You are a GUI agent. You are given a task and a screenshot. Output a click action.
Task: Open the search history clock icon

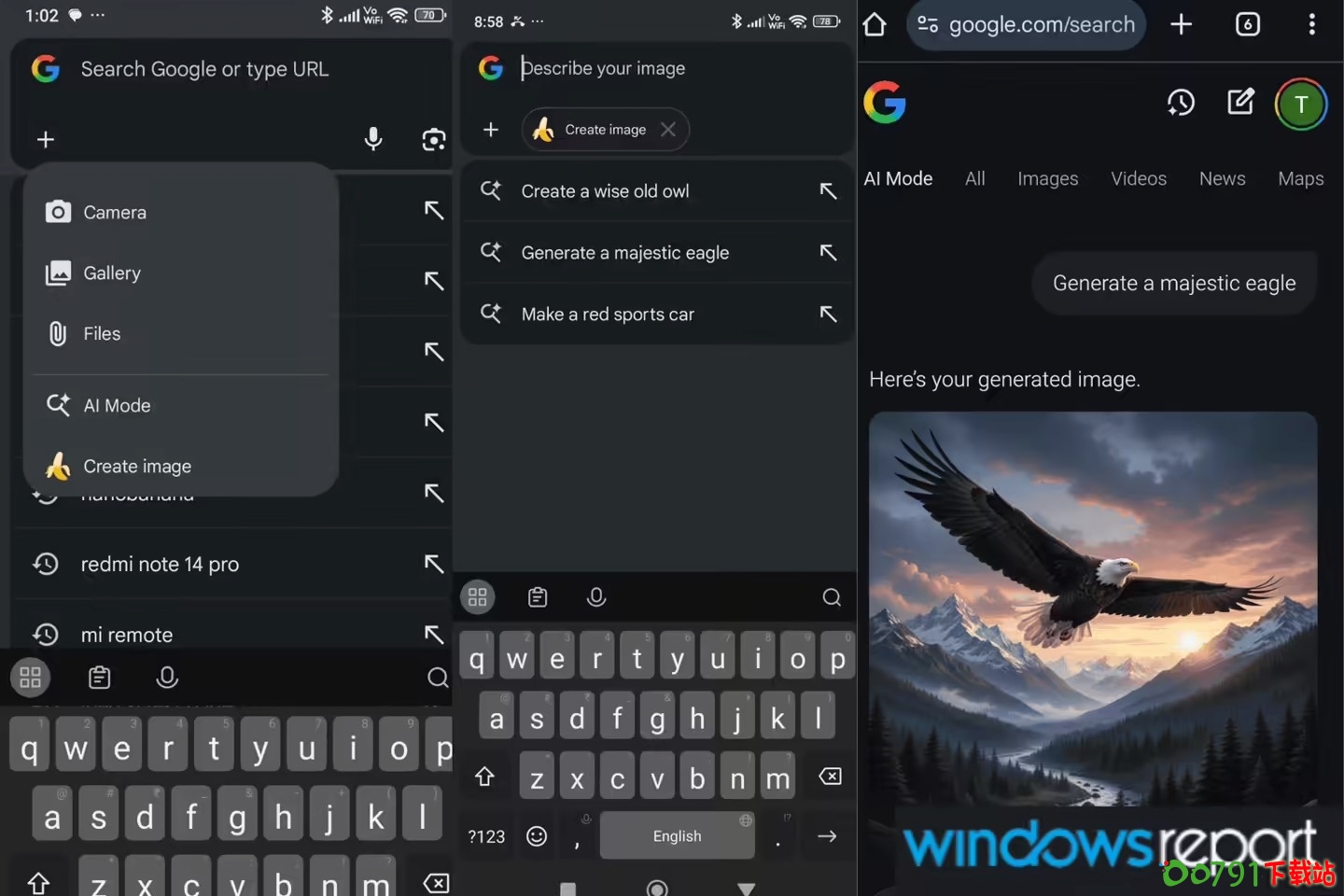click(x=1181, y=103)
